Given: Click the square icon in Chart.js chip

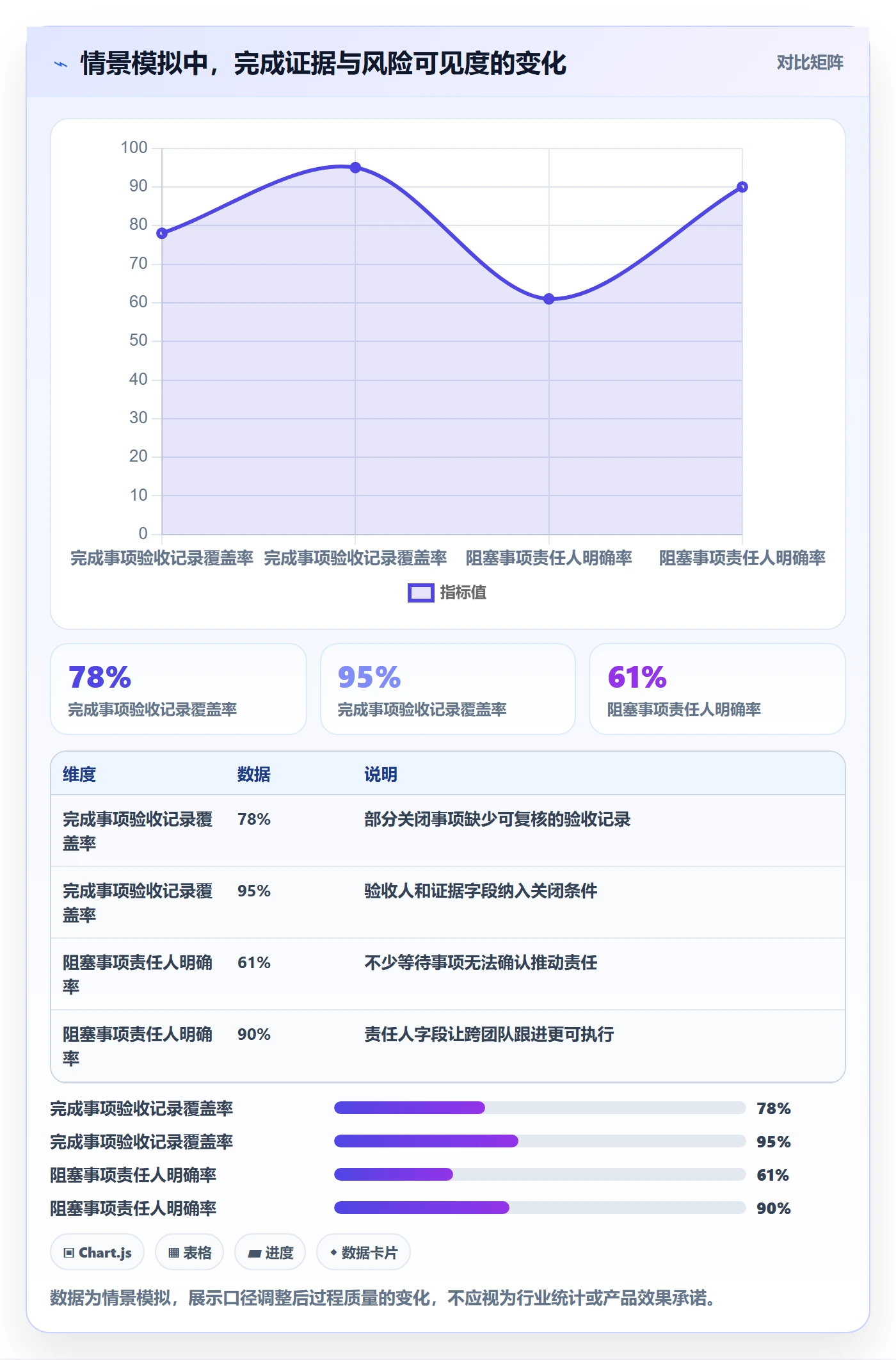Looking at the screenshot, I should 69,1253.
